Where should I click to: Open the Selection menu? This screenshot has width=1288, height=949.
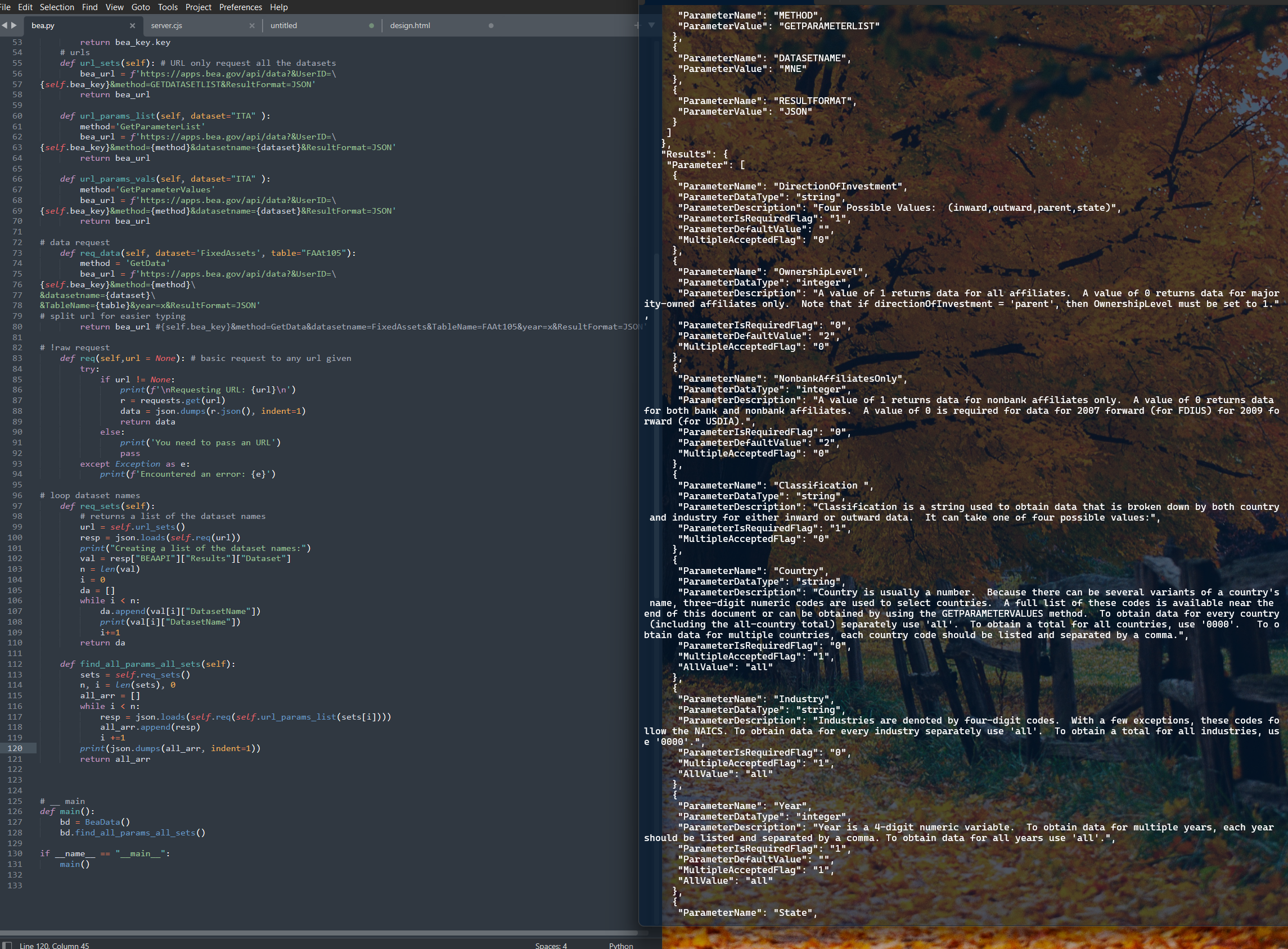point(56,7)
